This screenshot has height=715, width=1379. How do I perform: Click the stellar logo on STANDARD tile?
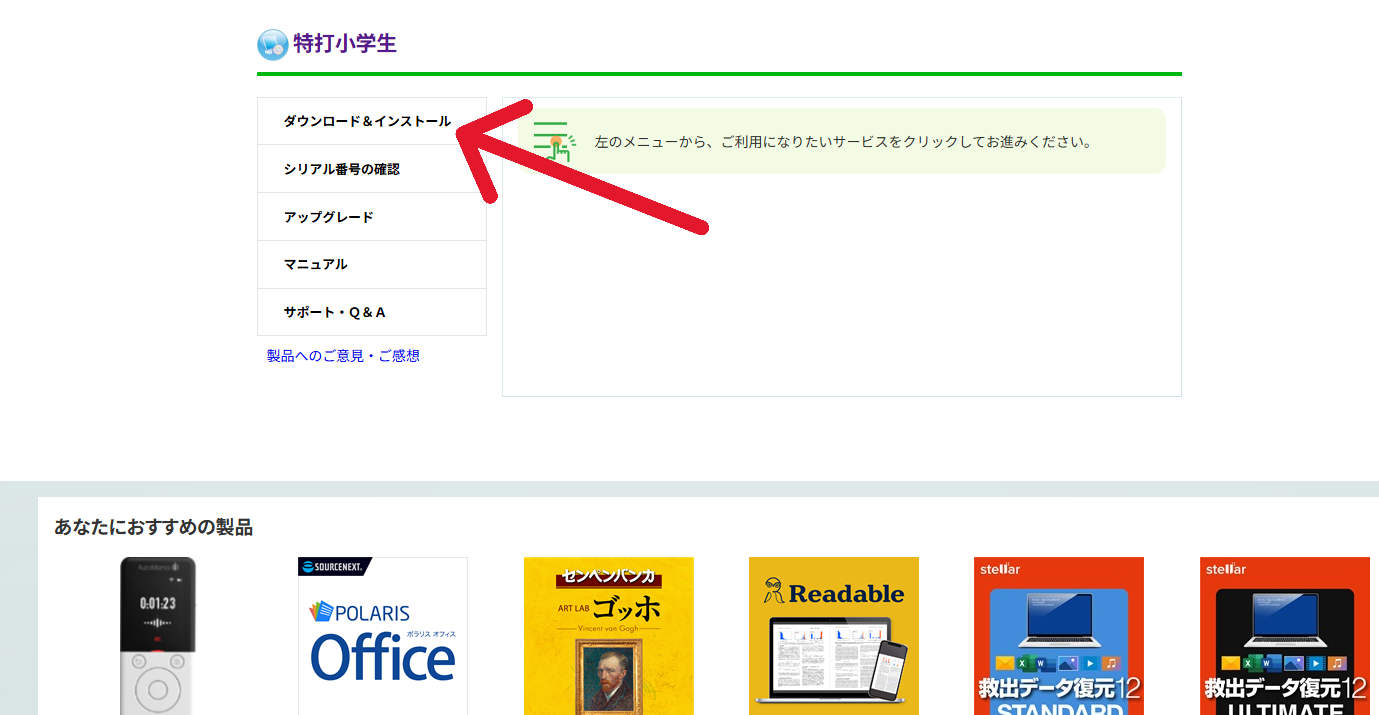click(x=1000, y=569)
